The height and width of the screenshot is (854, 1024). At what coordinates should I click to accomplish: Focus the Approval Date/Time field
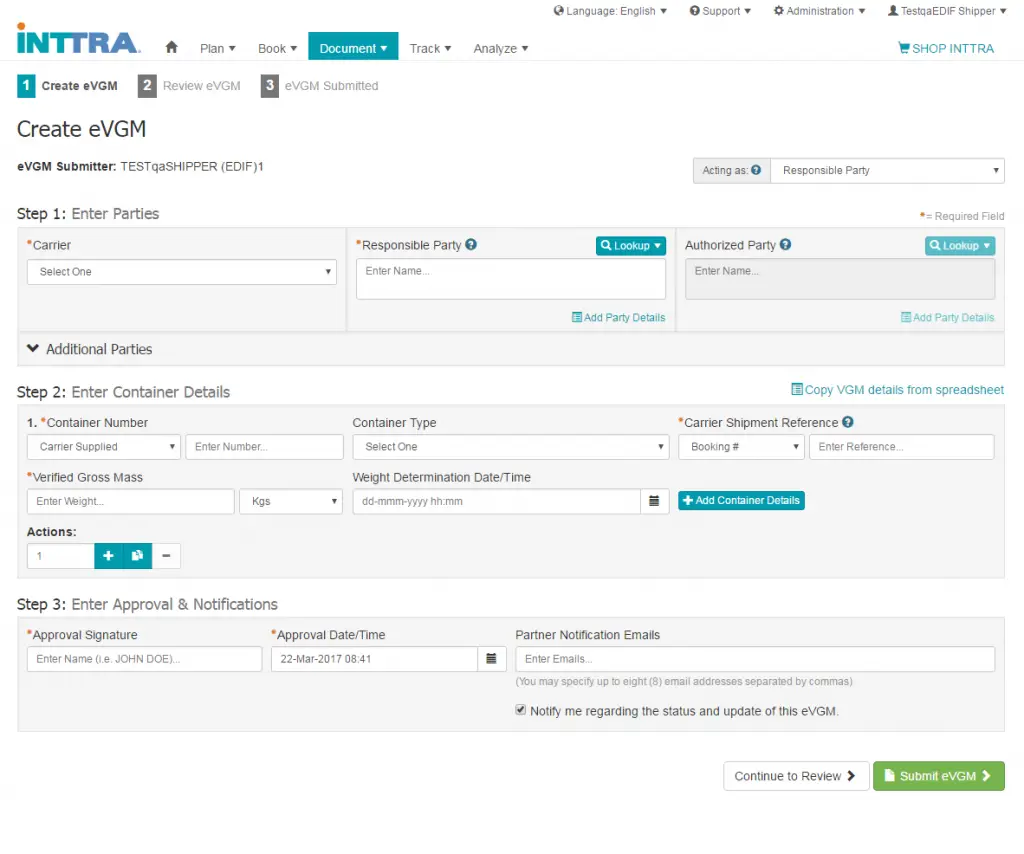click(374, 659)
